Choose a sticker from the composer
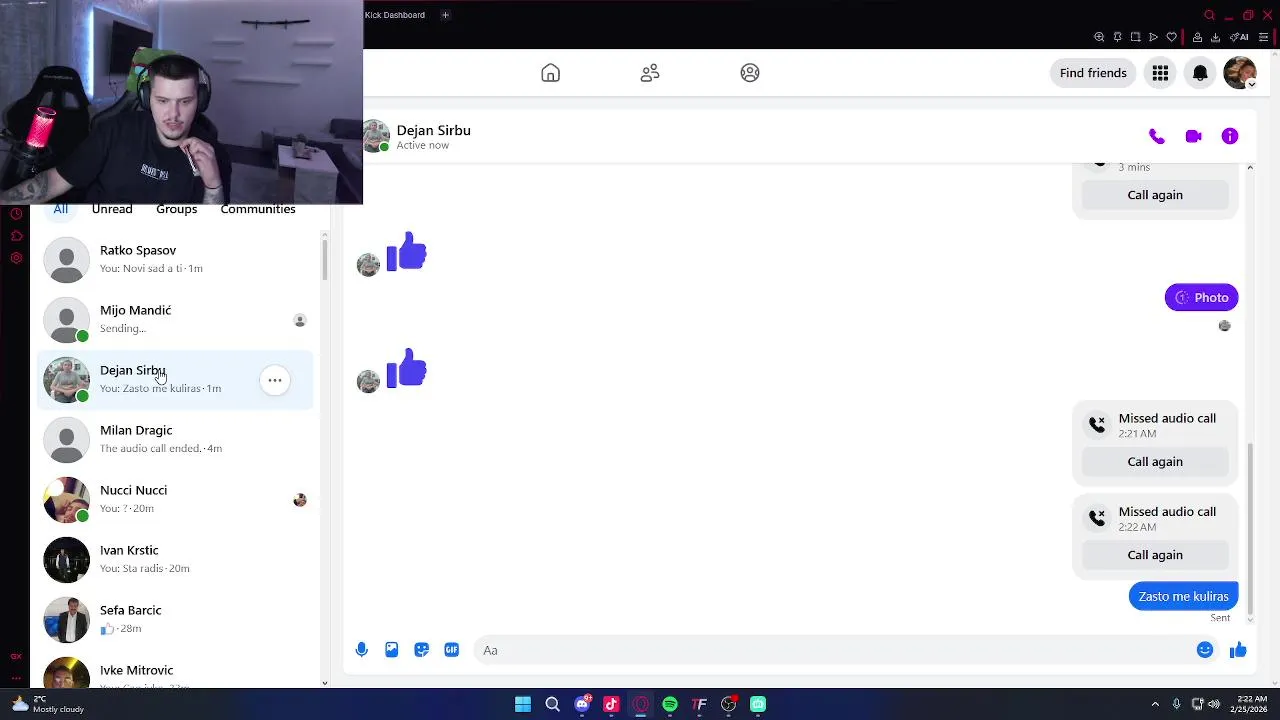 pos(422,650)
